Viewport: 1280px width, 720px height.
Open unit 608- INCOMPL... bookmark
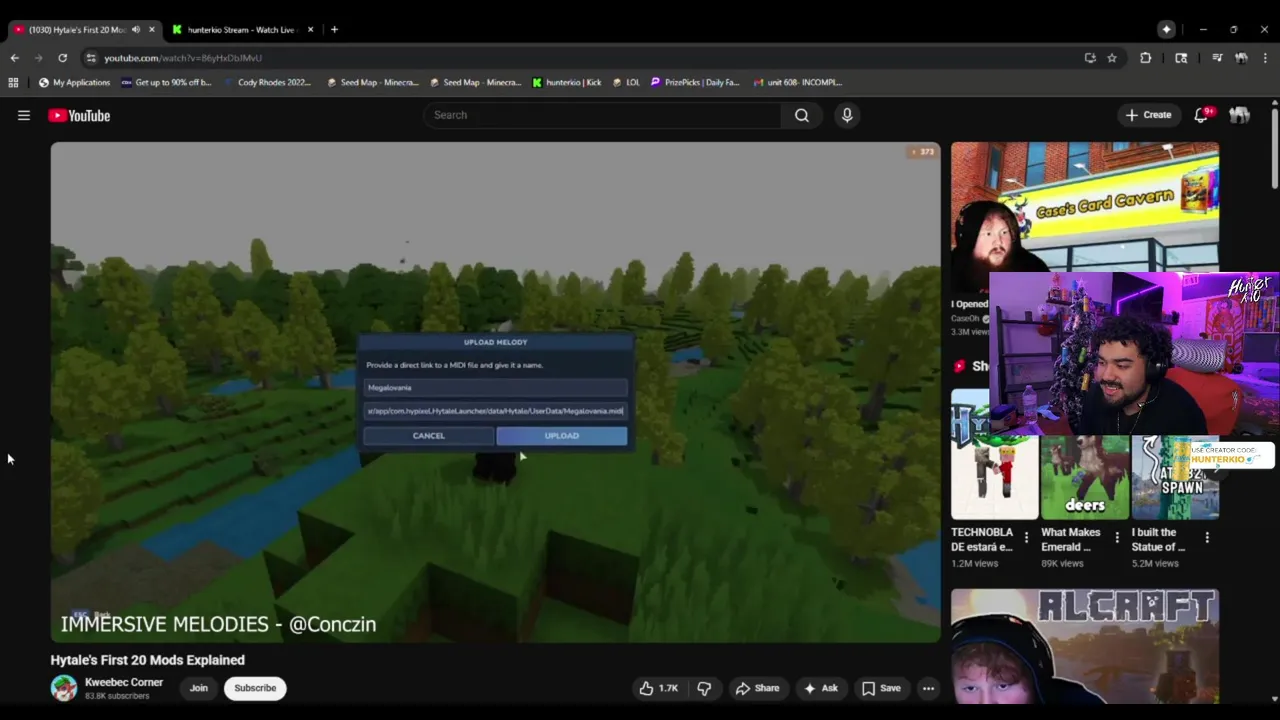click(798, 82)
